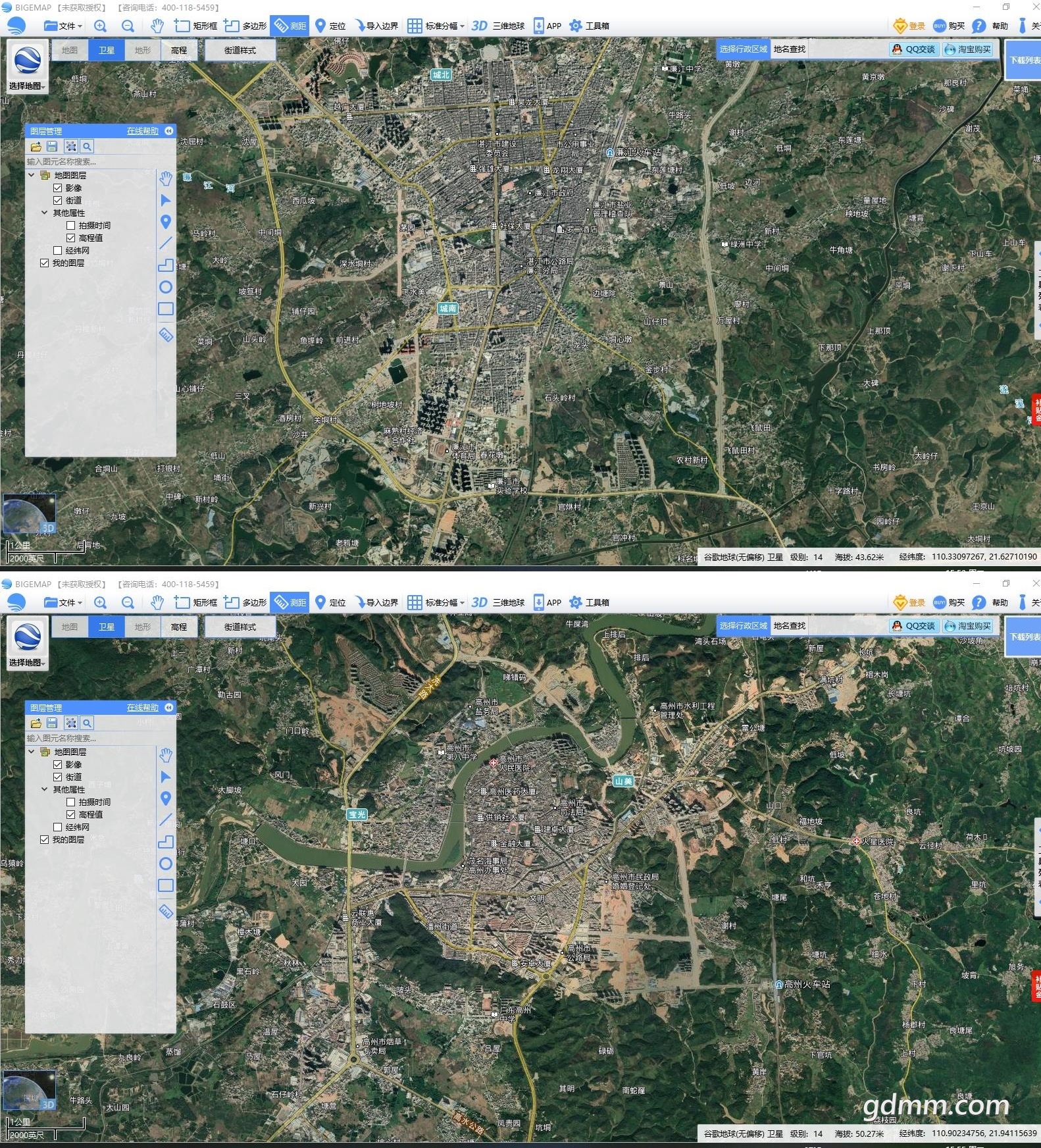Collapse 其他属性 tree node in bottom panel

pyautogui.click(x=44, y=789)
